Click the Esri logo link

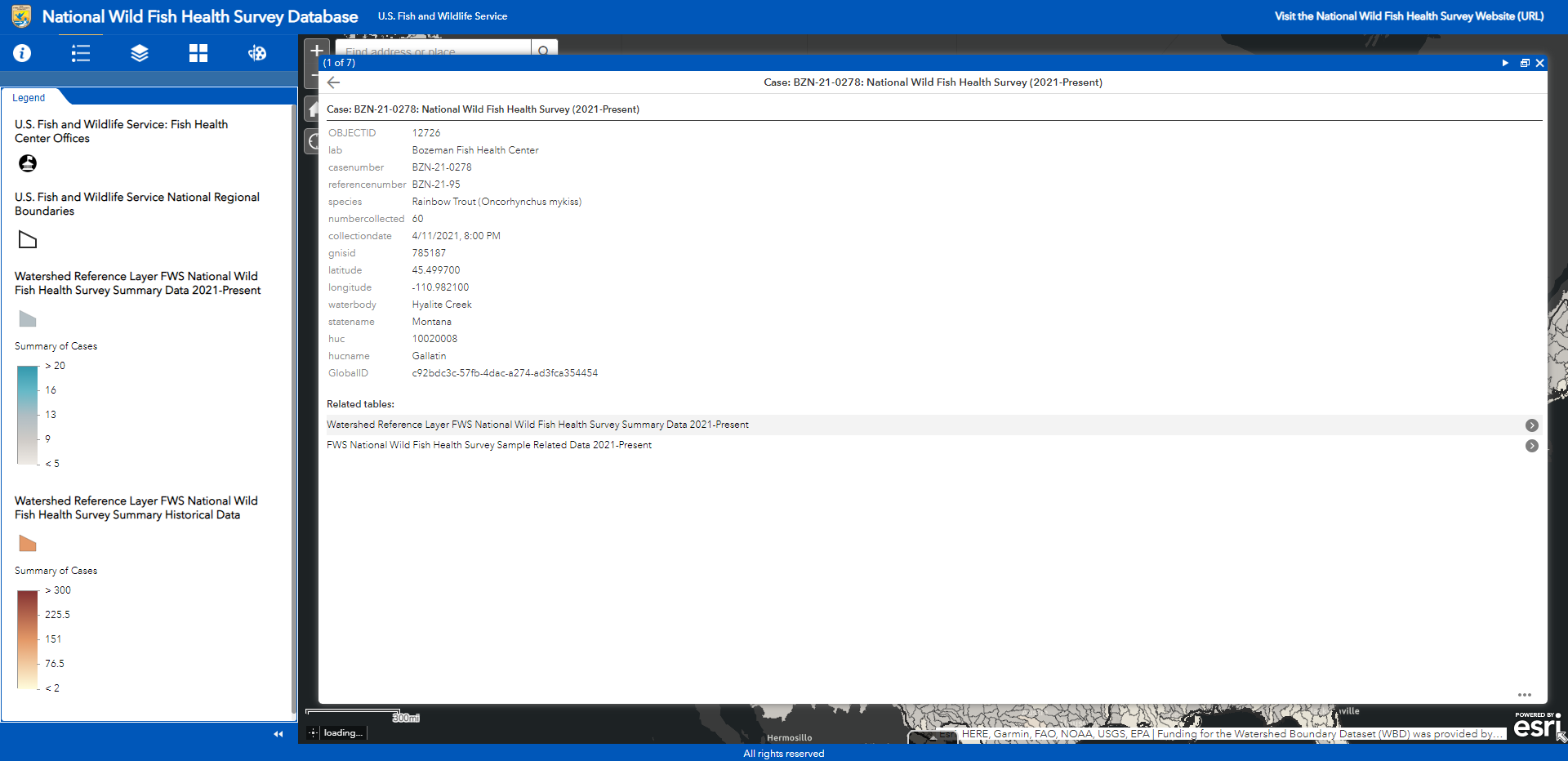1537,725
